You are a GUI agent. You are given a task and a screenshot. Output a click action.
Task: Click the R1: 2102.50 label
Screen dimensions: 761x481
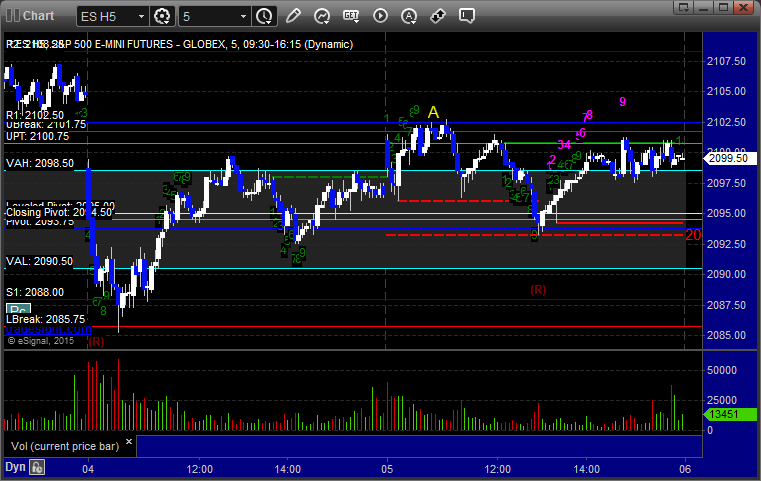coord(35,115)
